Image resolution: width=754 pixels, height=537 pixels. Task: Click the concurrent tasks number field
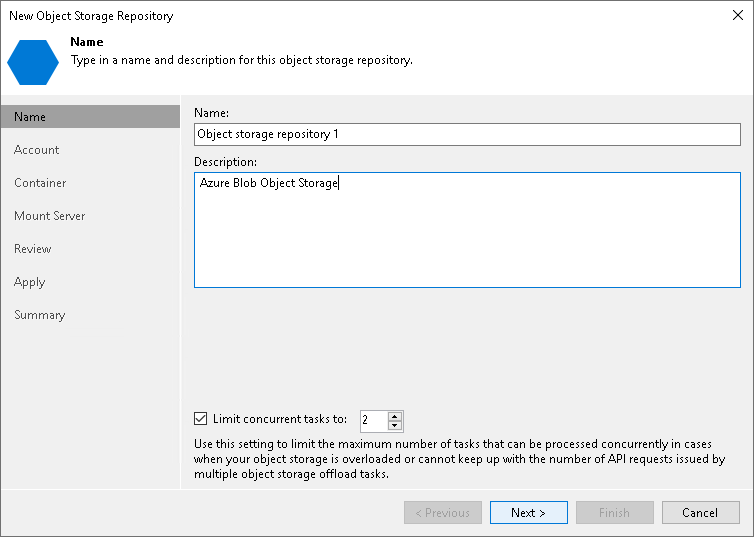[x=373, y=421]
